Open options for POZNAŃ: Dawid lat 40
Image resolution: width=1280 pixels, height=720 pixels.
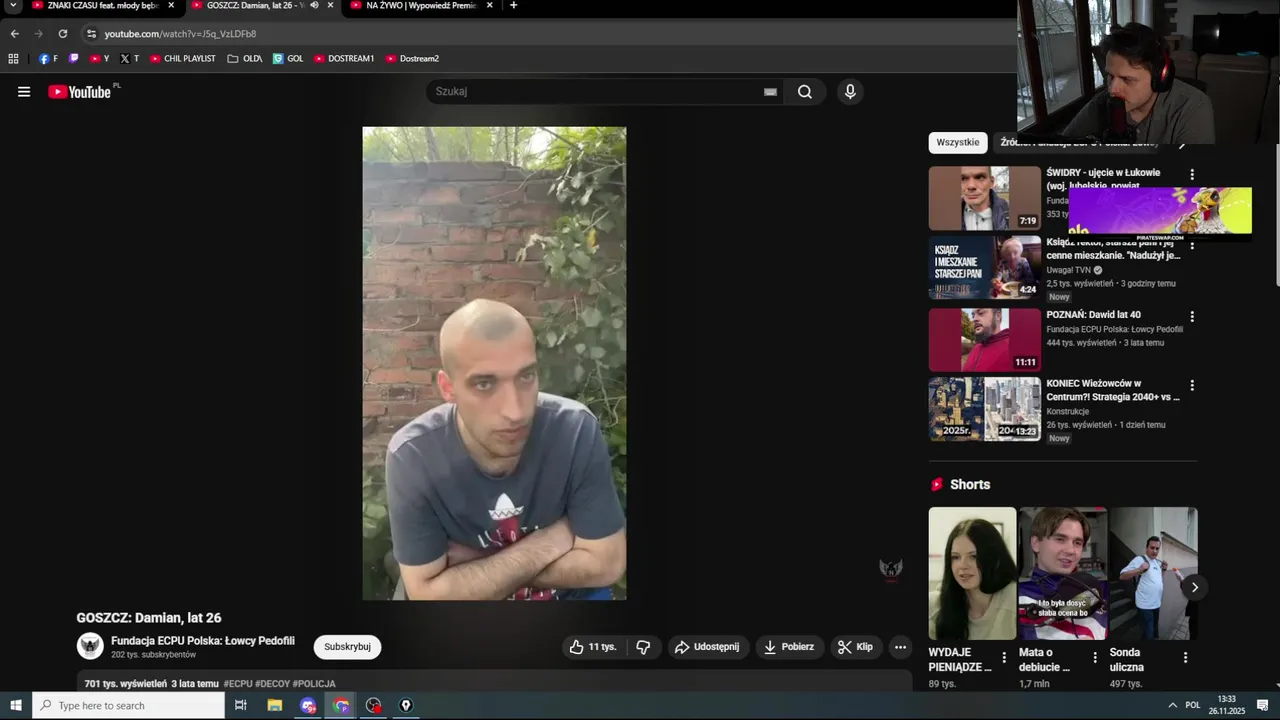click(x=1191, y=316)
